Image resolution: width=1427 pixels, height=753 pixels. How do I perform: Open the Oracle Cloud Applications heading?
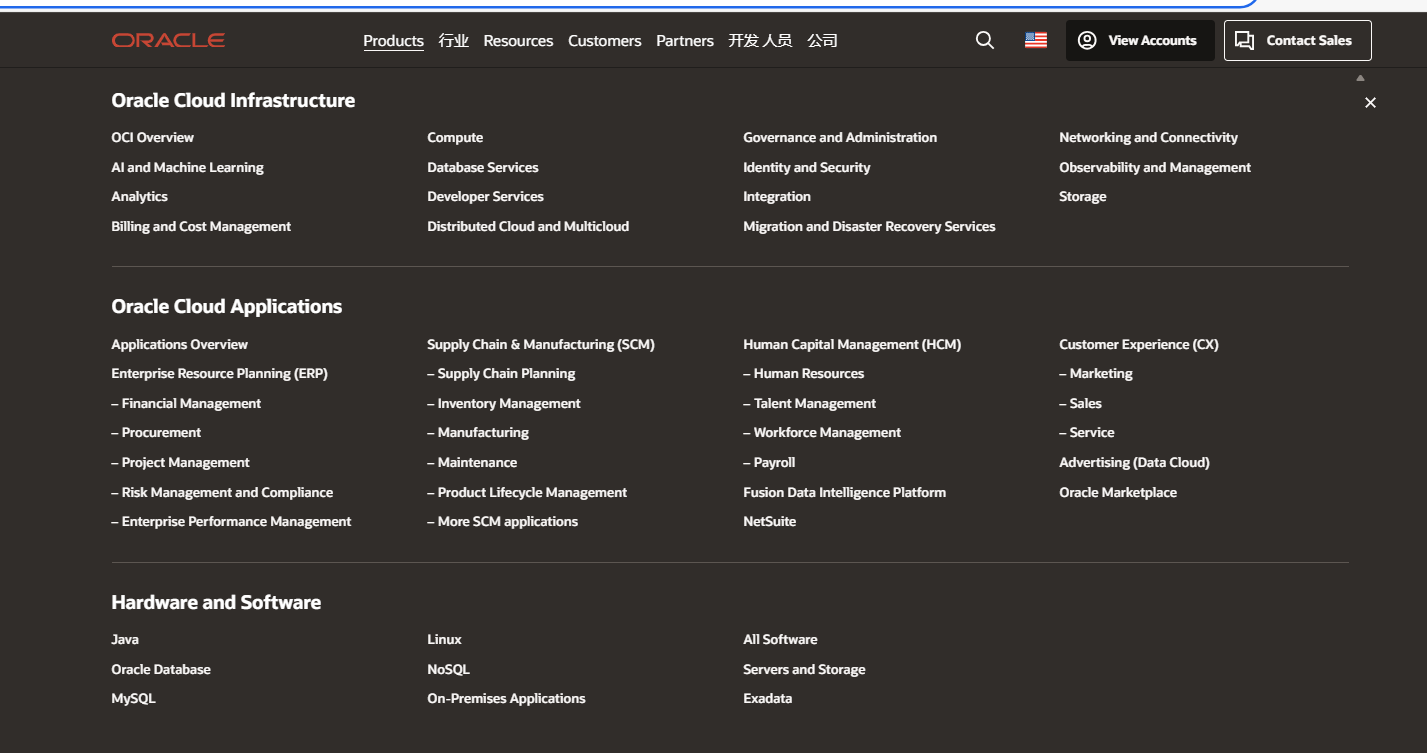pos(227,307)
